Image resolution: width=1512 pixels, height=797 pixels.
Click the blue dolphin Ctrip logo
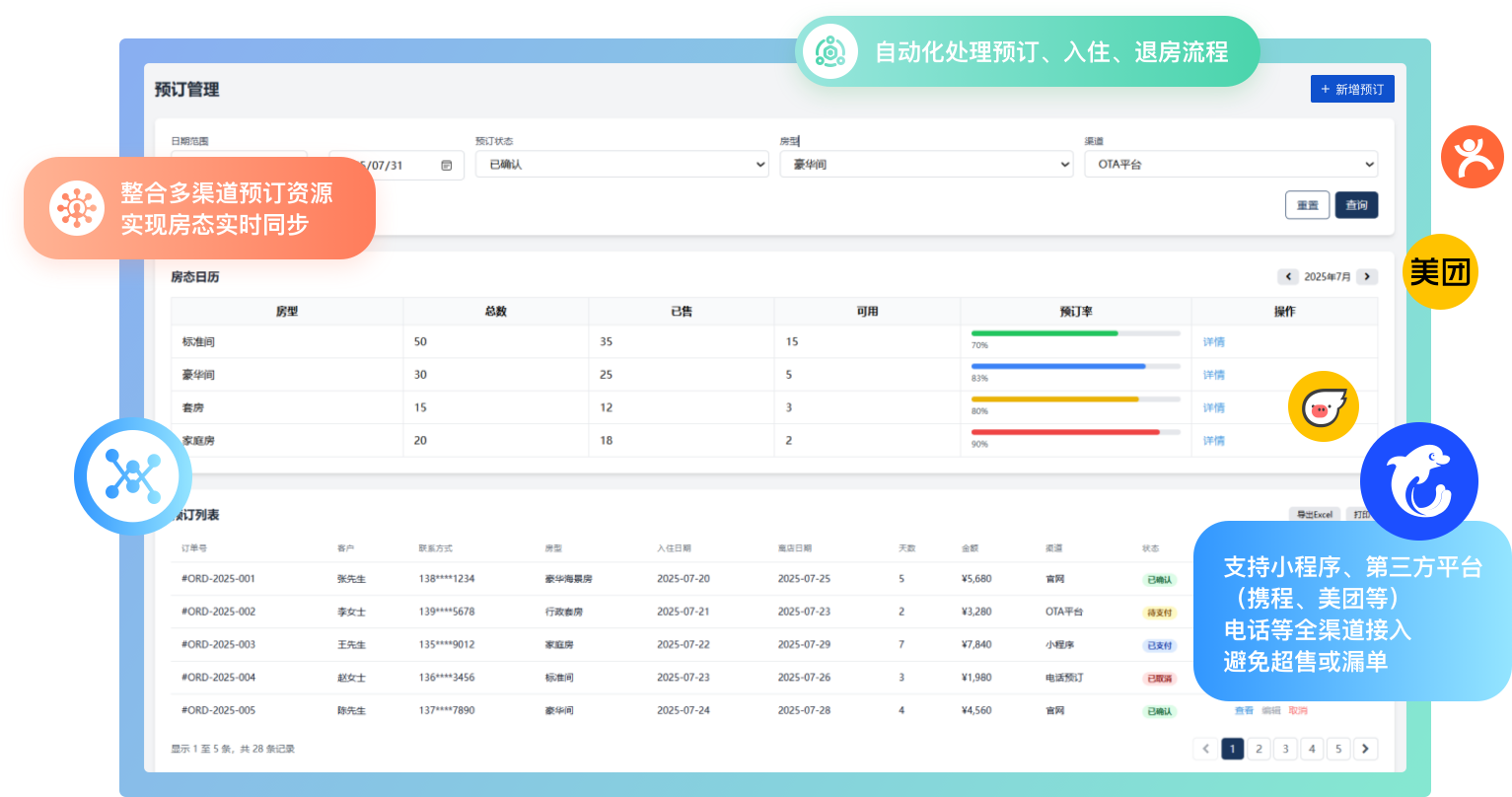[1418, 481]
